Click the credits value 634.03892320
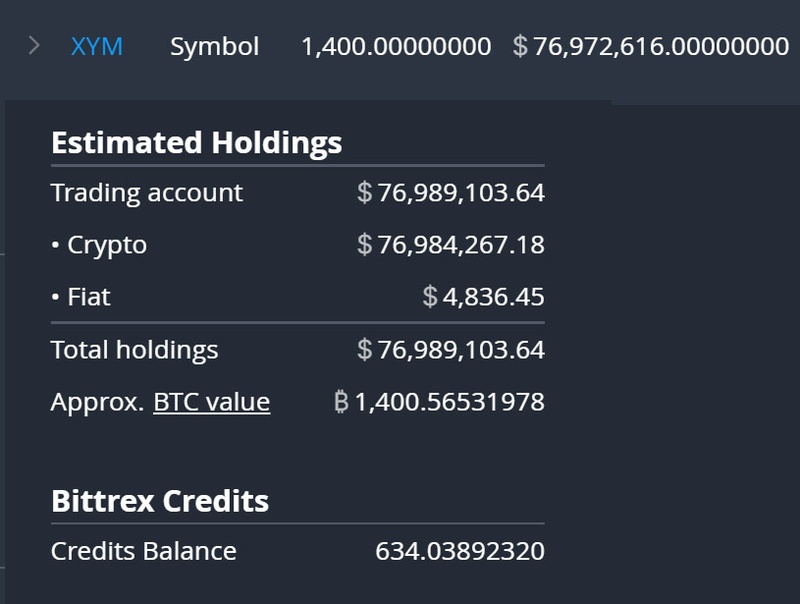 [x=460, y=551]
